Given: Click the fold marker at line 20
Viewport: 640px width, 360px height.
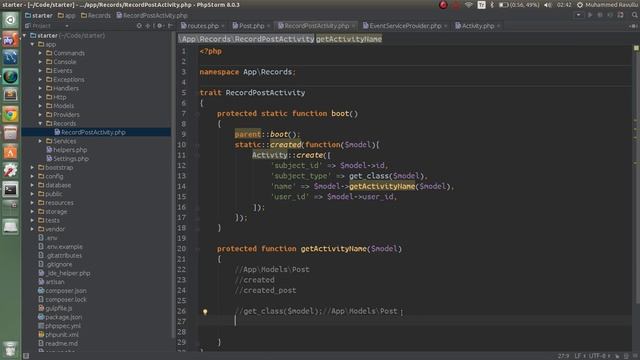Looking at the screenshot, I should (197, 249).
